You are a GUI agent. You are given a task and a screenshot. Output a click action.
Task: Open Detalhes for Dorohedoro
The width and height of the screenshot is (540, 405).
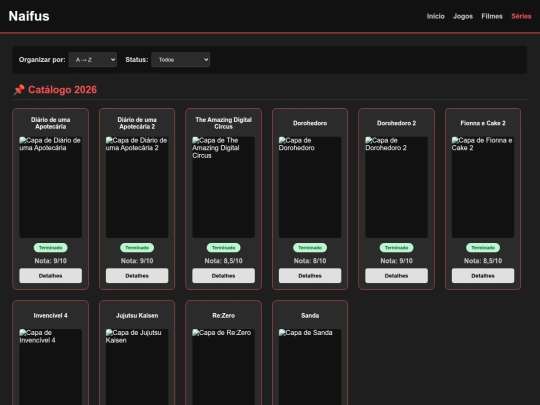coord(310,276)
